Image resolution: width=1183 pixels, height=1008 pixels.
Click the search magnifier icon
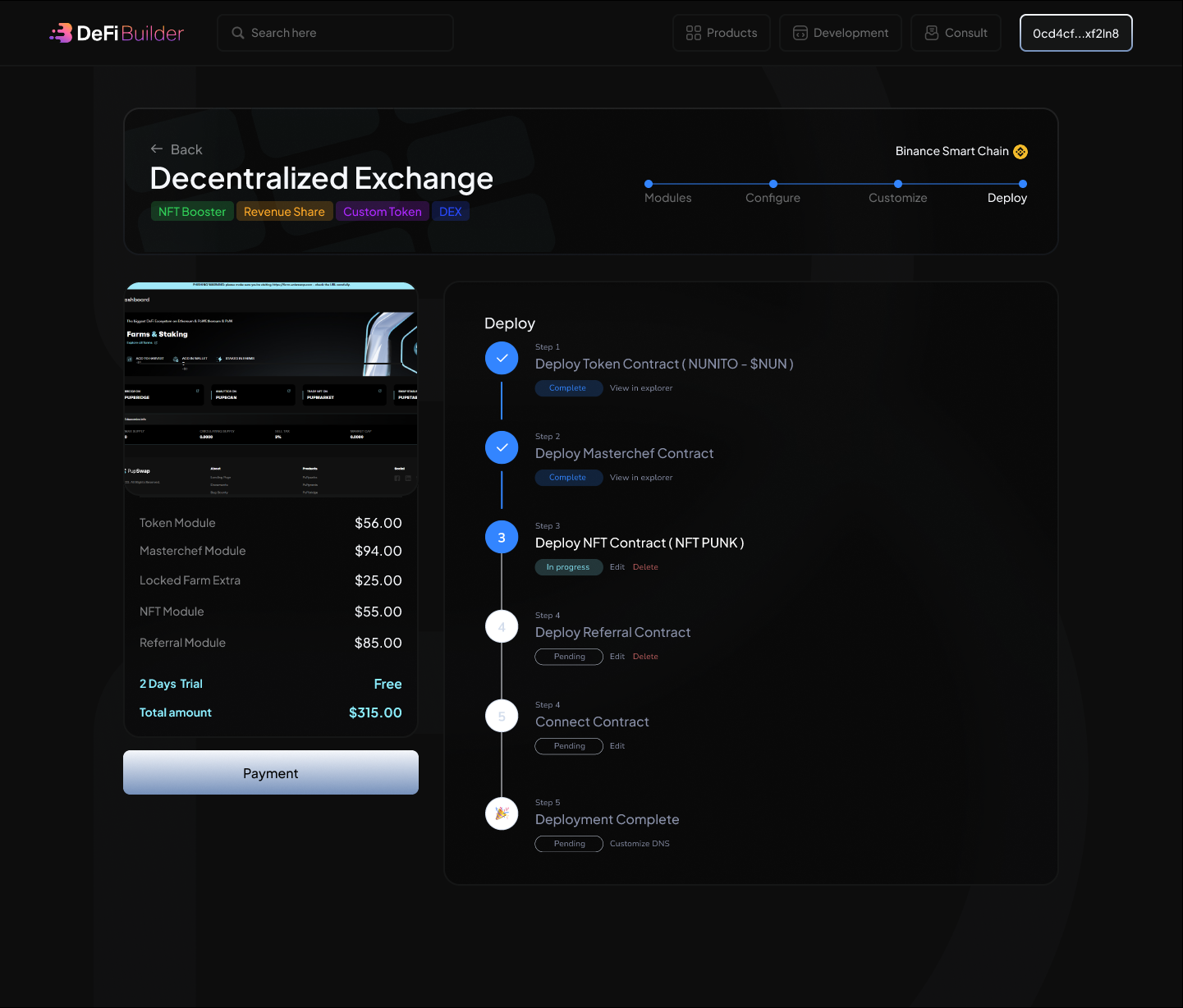point(238,33)
